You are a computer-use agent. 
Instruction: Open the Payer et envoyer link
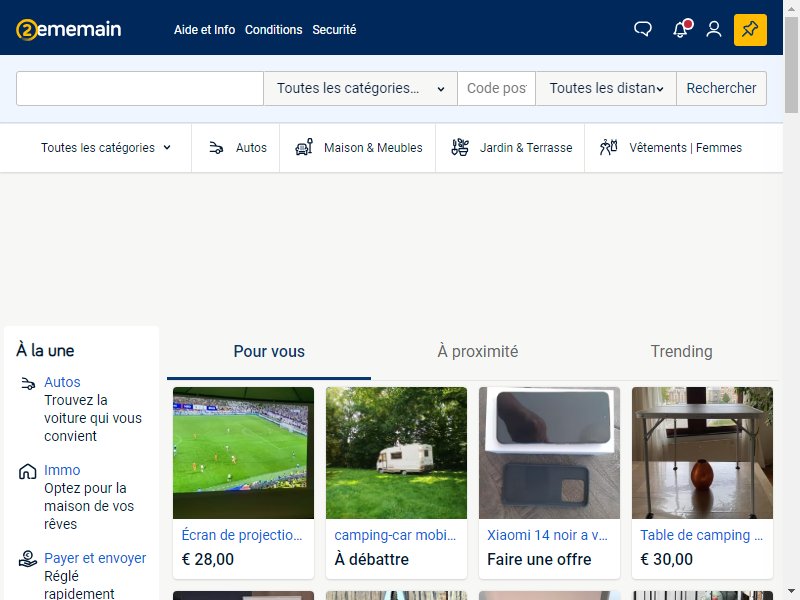(x=95, y=558)
